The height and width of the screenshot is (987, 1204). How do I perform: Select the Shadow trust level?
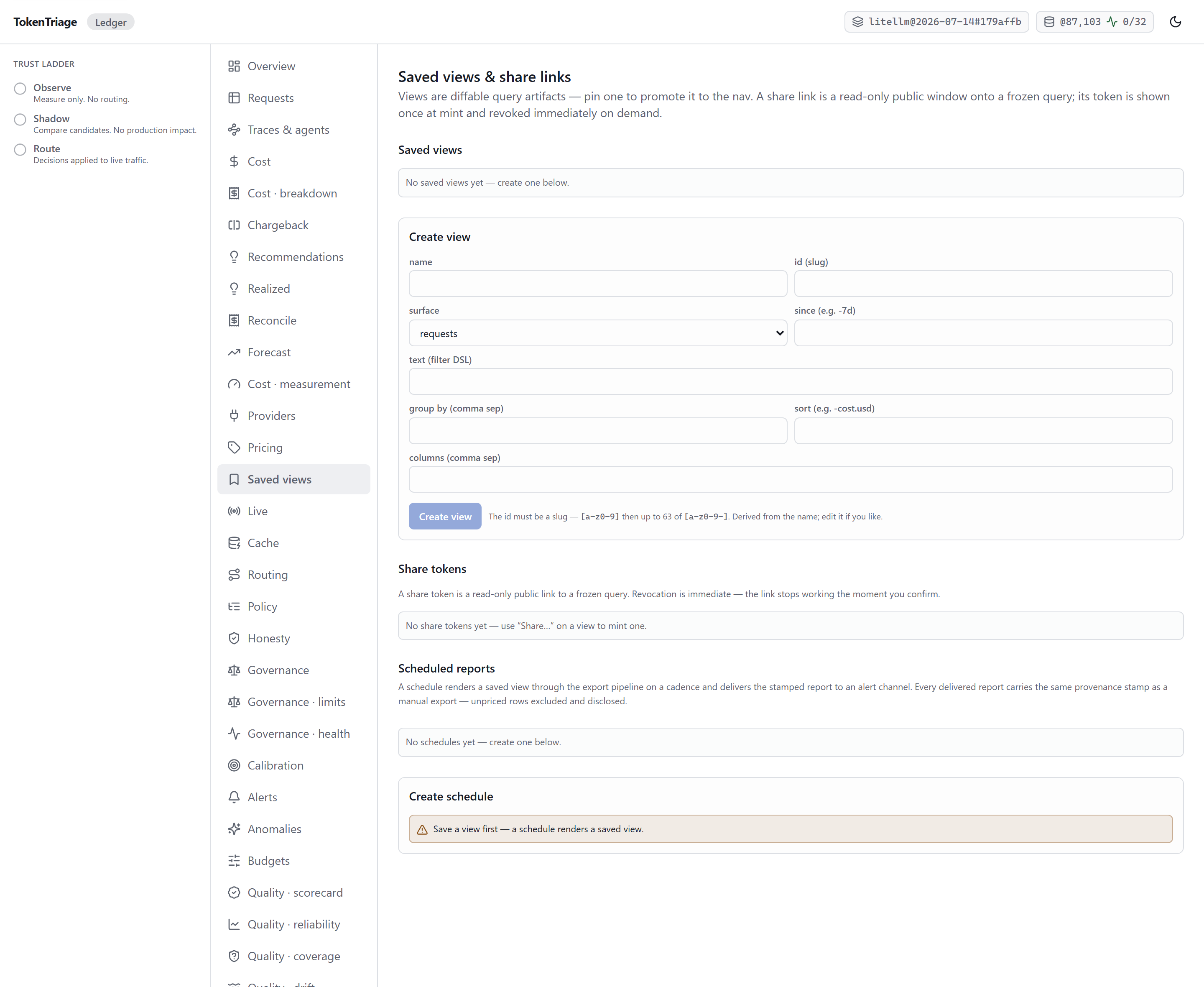pos(20,119)
